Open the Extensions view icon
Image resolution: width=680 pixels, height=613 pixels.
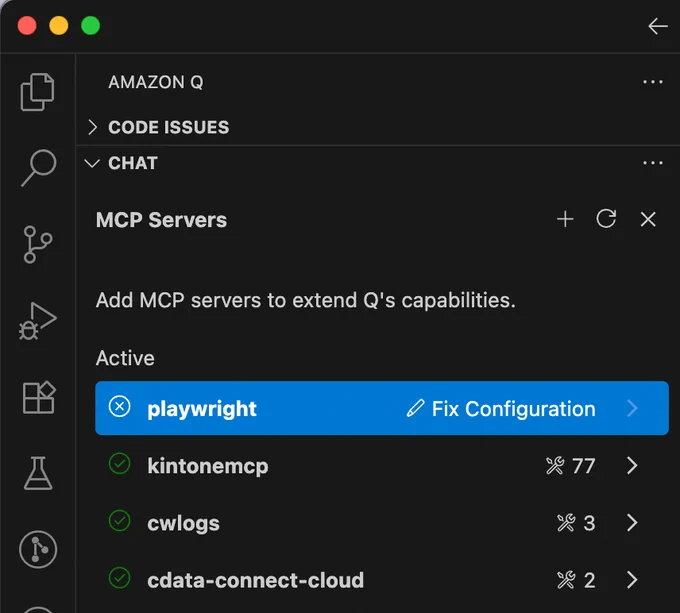coord(39,398)
